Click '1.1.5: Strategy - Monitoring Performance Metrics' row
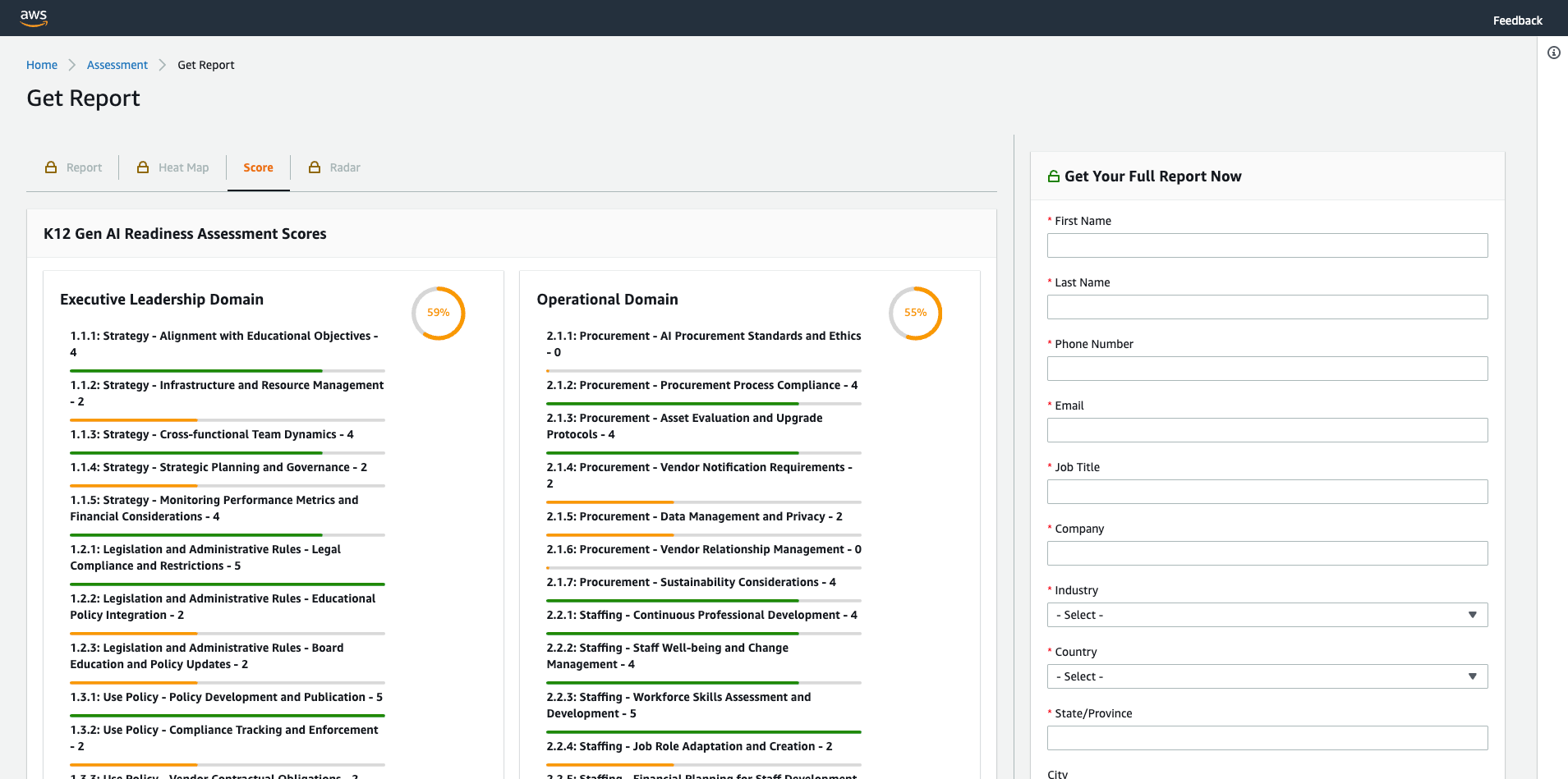 coord(214,508)
